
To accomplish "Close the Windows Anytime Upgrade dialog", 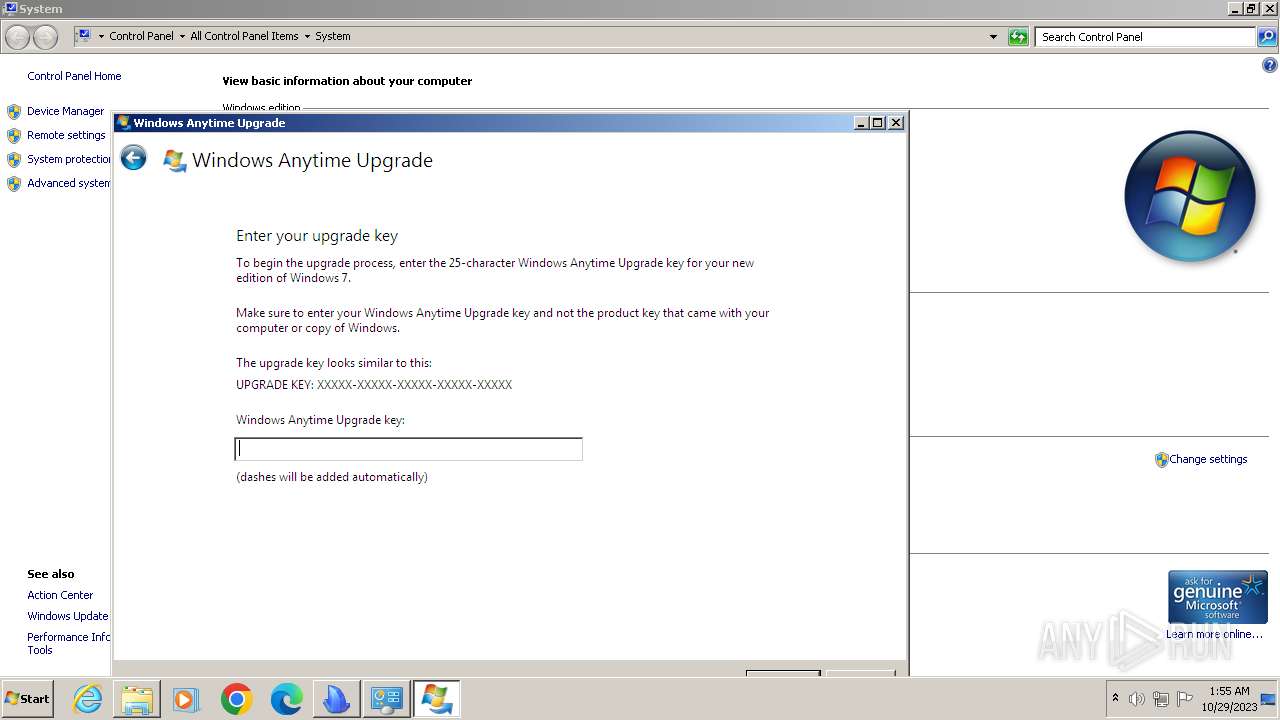I will [896, 123].
